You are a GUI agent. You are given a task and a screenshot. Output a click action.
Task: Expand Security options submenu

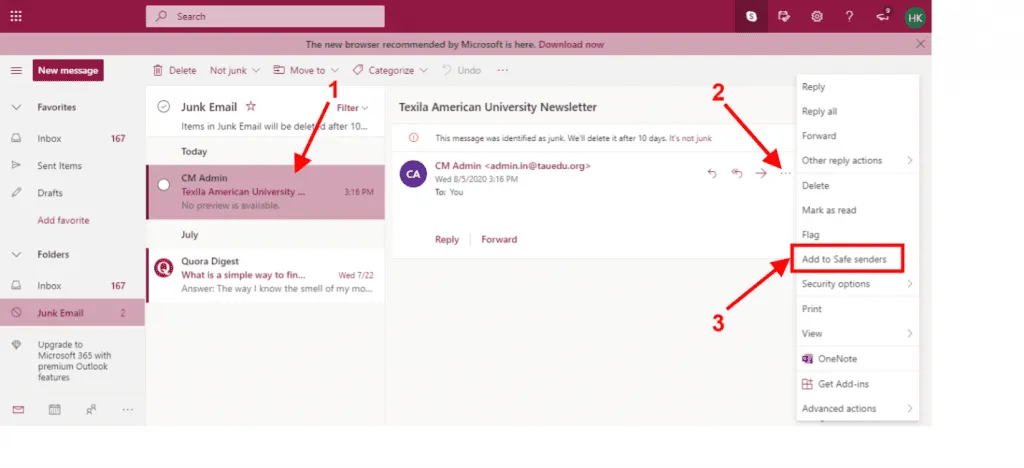pos(857,284)
